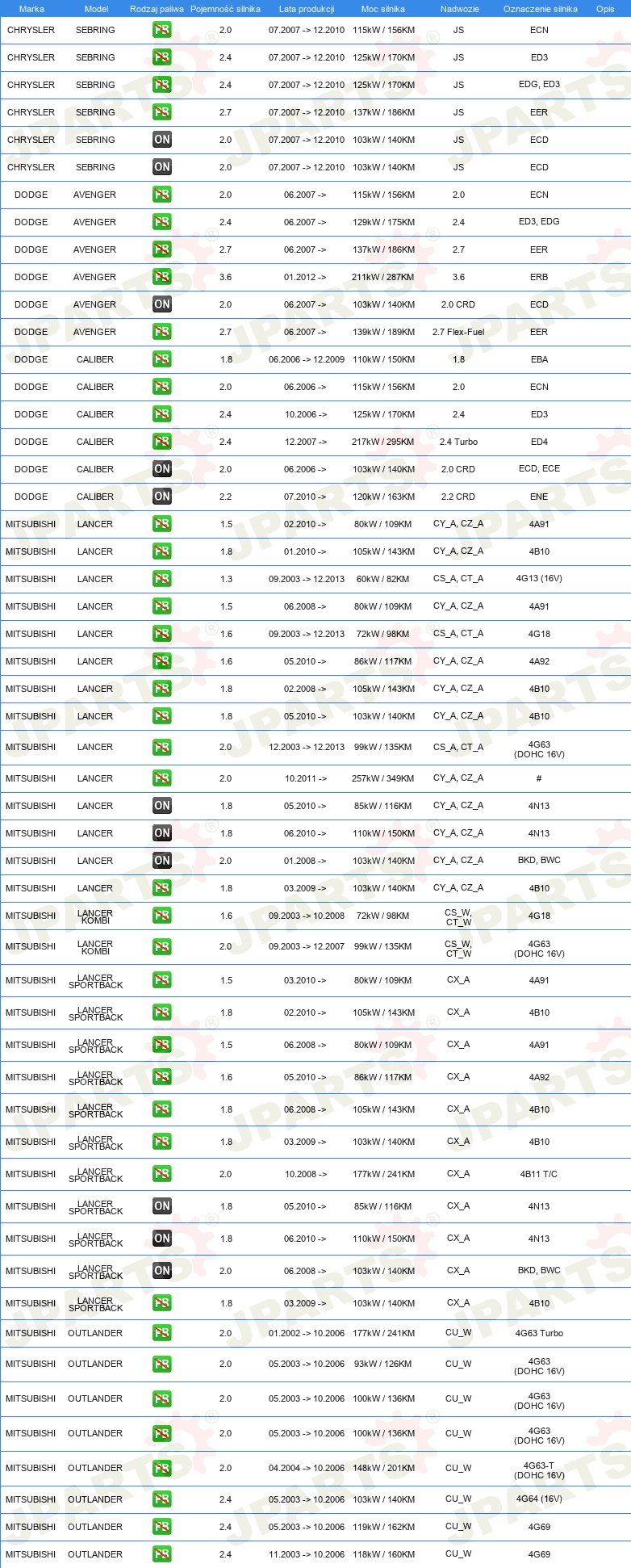The height and width of the screenshot is (1568, 631).
Task: Click the 2.7 Flex-Fuel body cell
Action: pyautogui.click(x=458, y=332)
